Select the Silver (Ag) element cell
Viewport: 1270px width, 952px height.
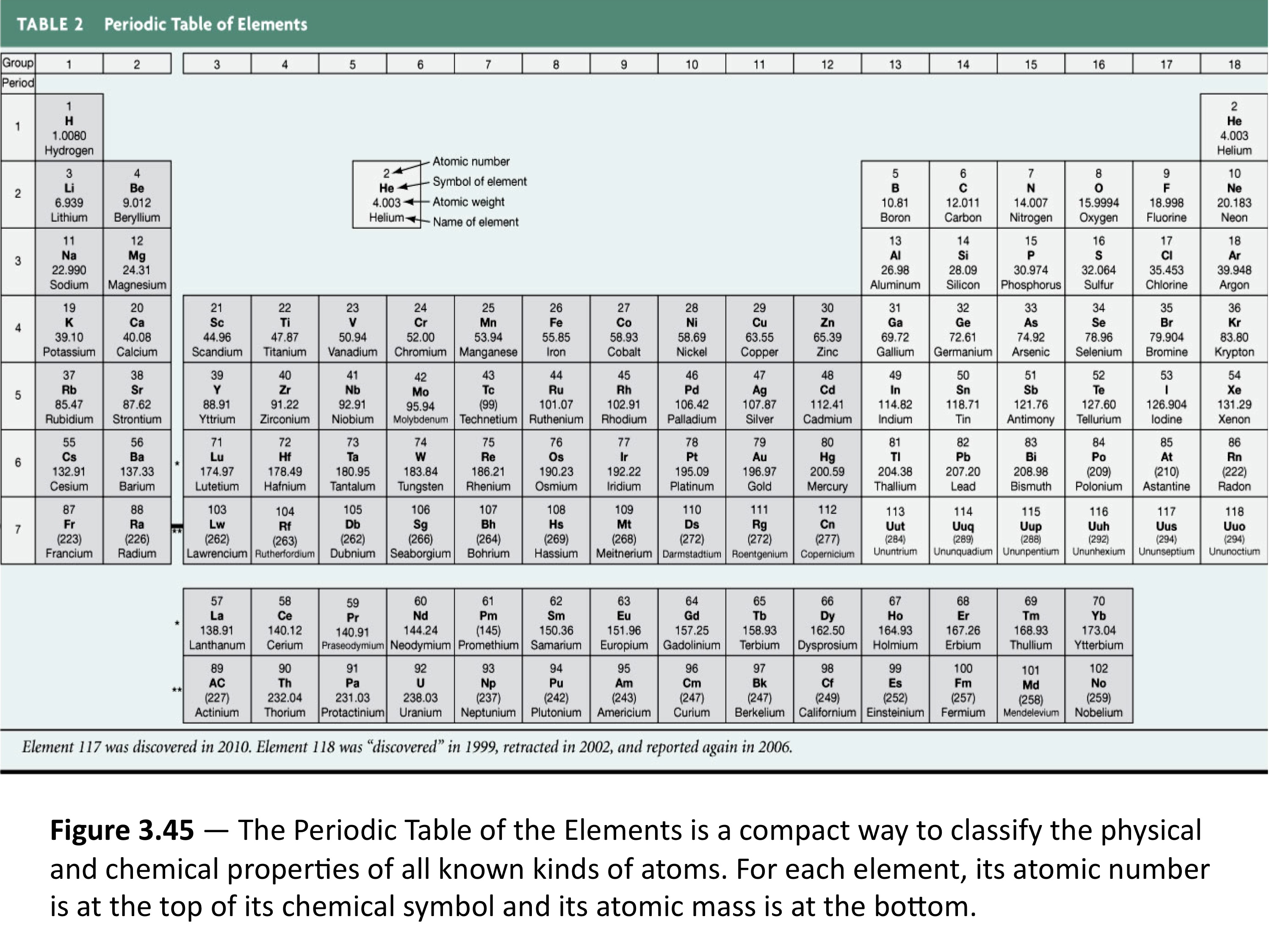(x=759, y=397)
